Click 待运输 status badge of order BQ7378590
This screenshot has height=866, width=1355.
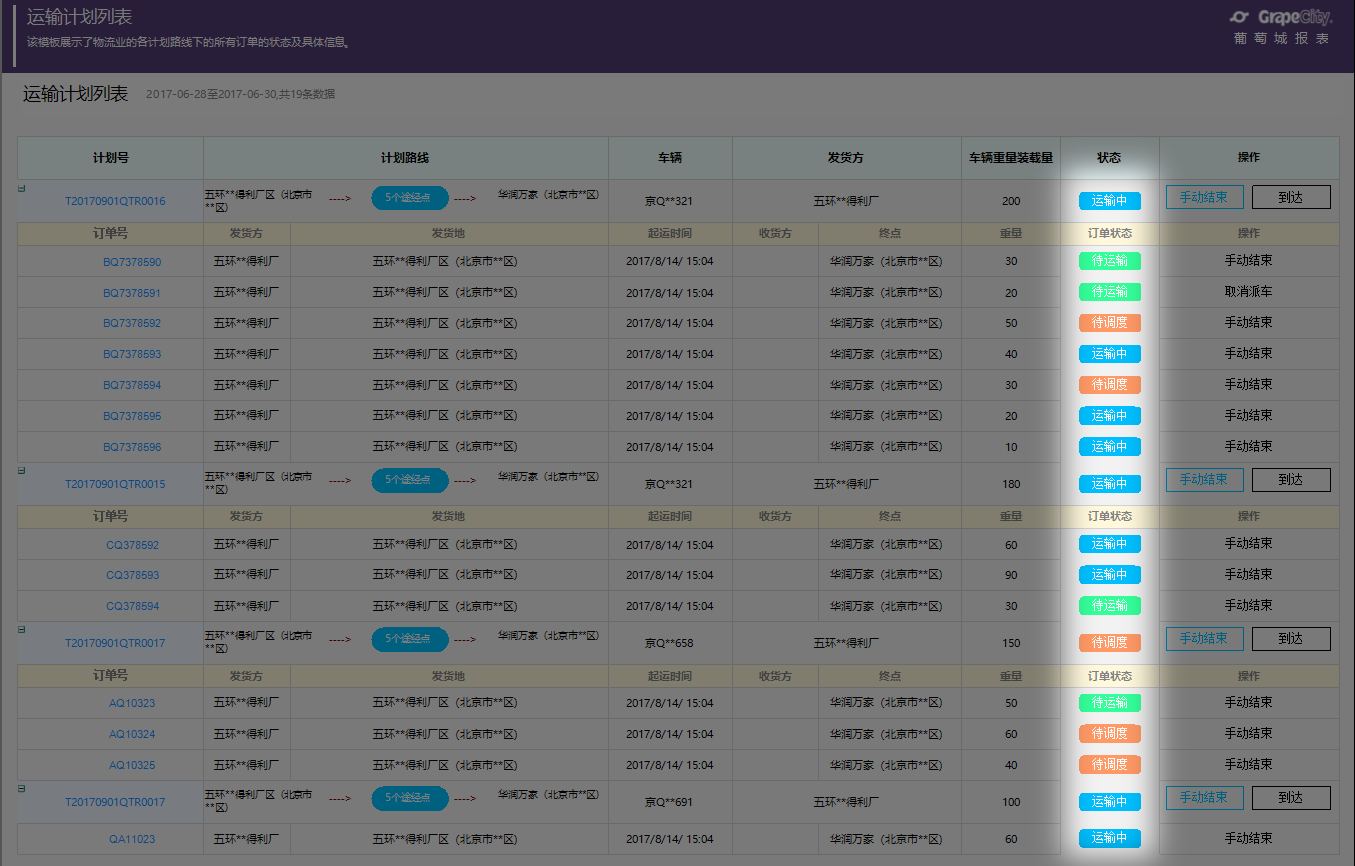(x=1109, y=262)
